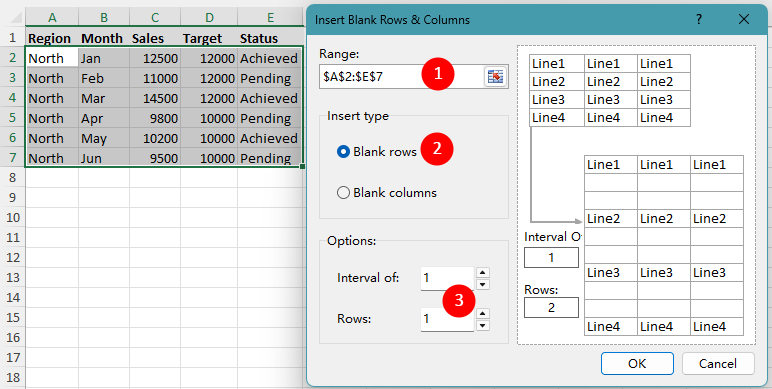Click the Sales header cell

point(155,38)
